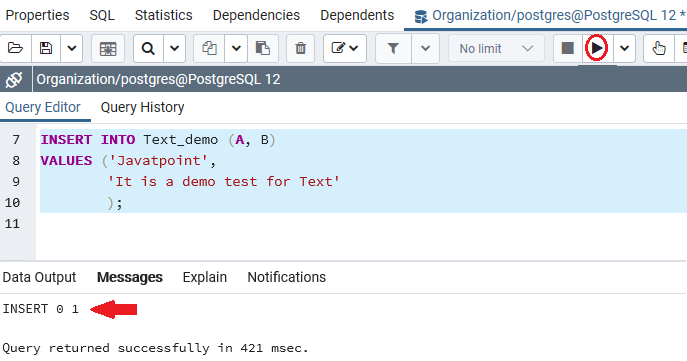Open file with the folder icon
Image resolution: width=687 pixels, height=361 pixels.
[x=15, y=48]
